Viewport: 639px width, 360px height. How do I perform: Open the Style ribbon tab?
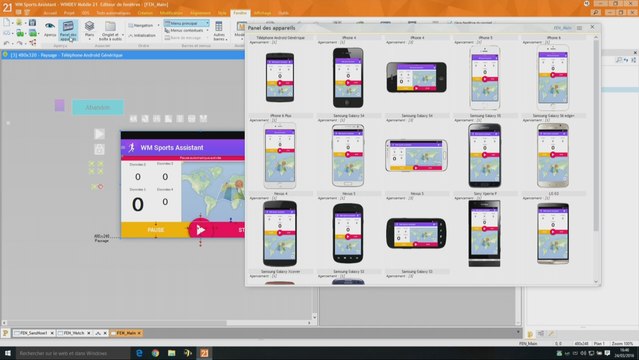pyautogui.click(x=222, y=13)
